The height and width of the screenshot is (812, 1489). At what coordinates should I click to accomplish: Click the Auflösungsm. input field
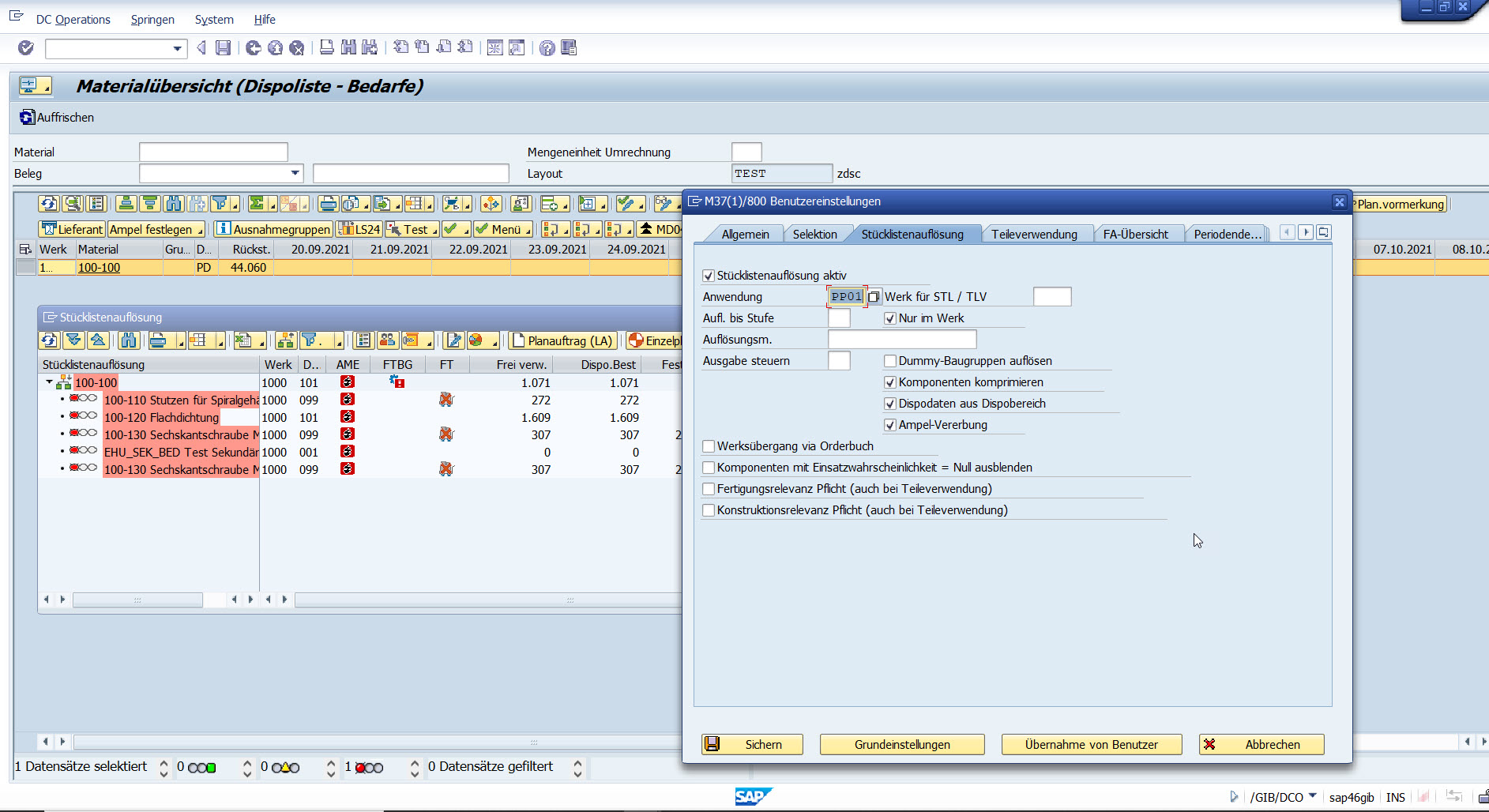pyautogui.click(x=902, y=340)
